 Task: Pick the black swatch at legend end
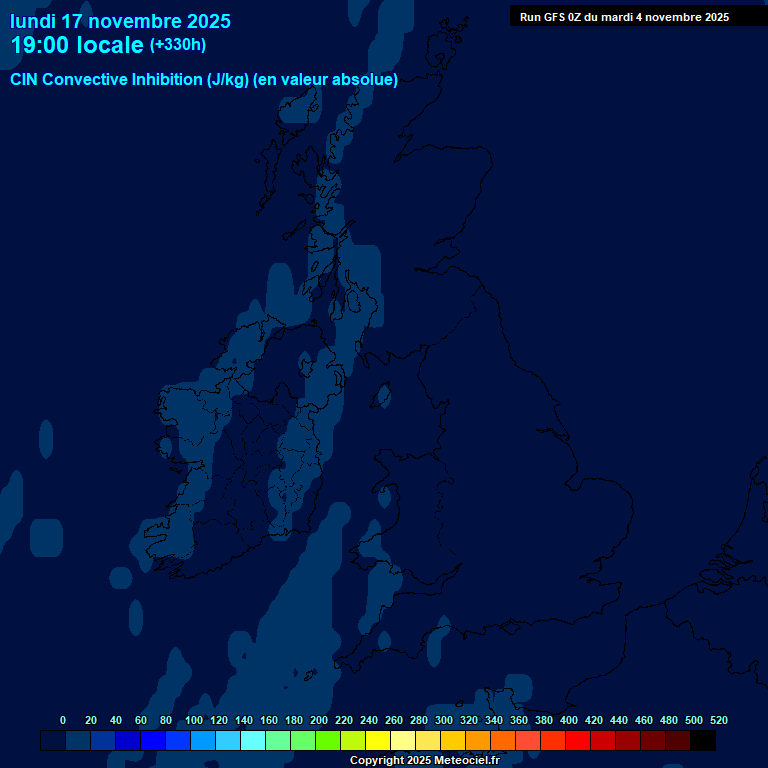[703, 741]
